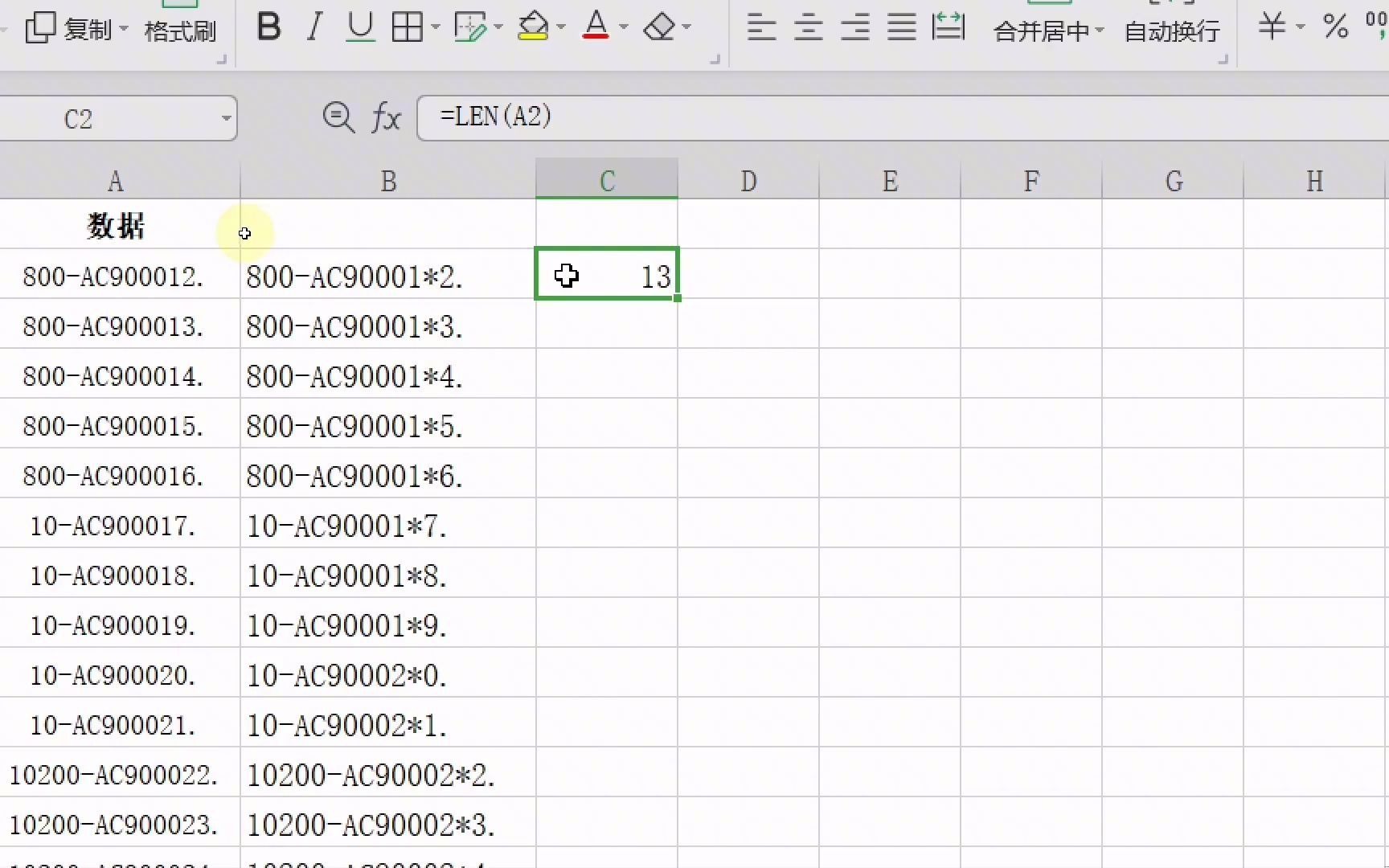Image resolution: width=1389 pixels, height=868 pixels.
Task: Open the alignment dialog launcher
Action: pyautogui.click(x=1223, y=59)
